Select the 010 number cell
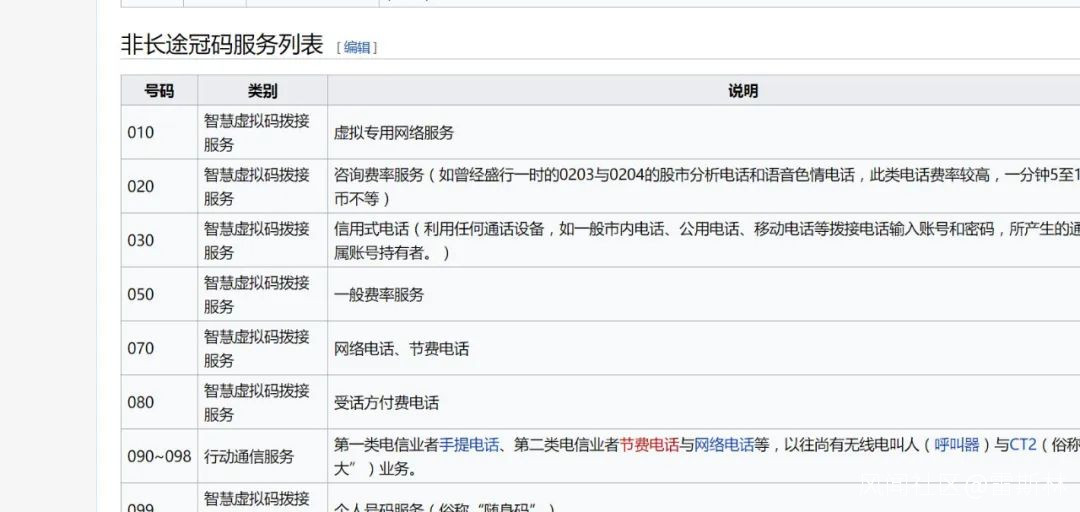This screenshot has width=1080, height=512. click(159, 132)
